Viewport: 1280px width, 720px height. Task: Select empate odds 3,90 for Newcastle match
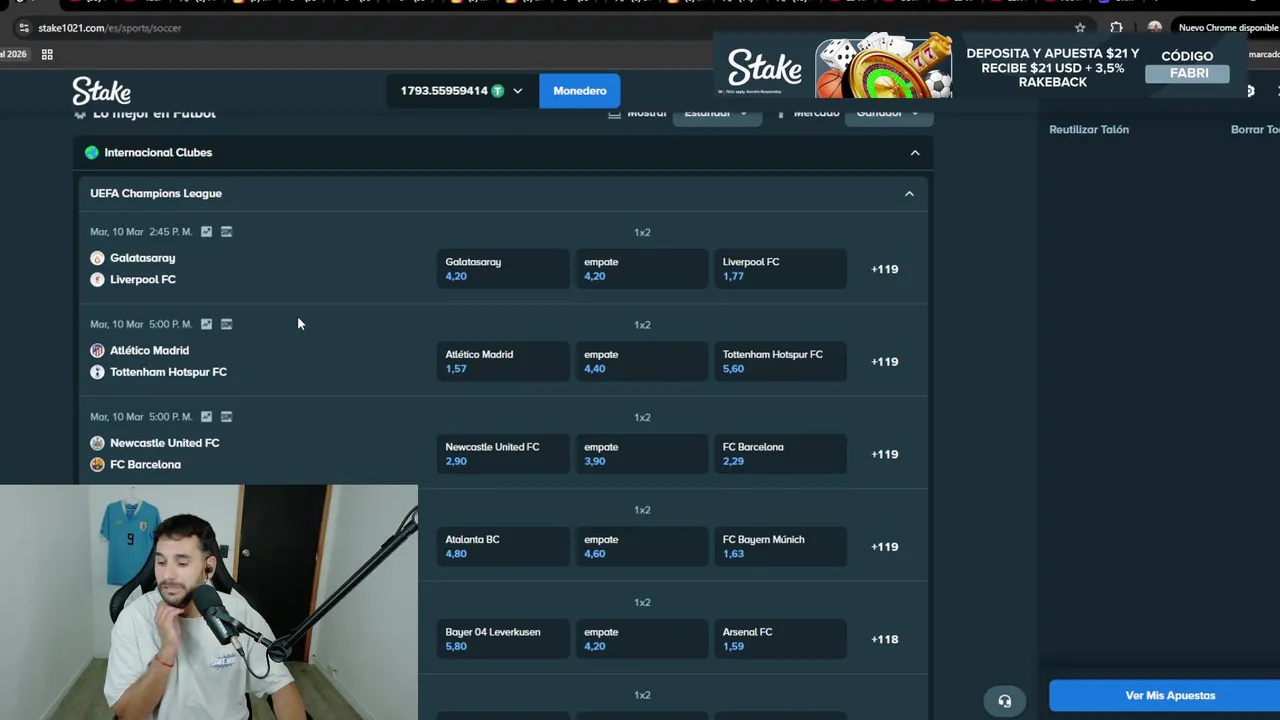click(x=642, y=454)
